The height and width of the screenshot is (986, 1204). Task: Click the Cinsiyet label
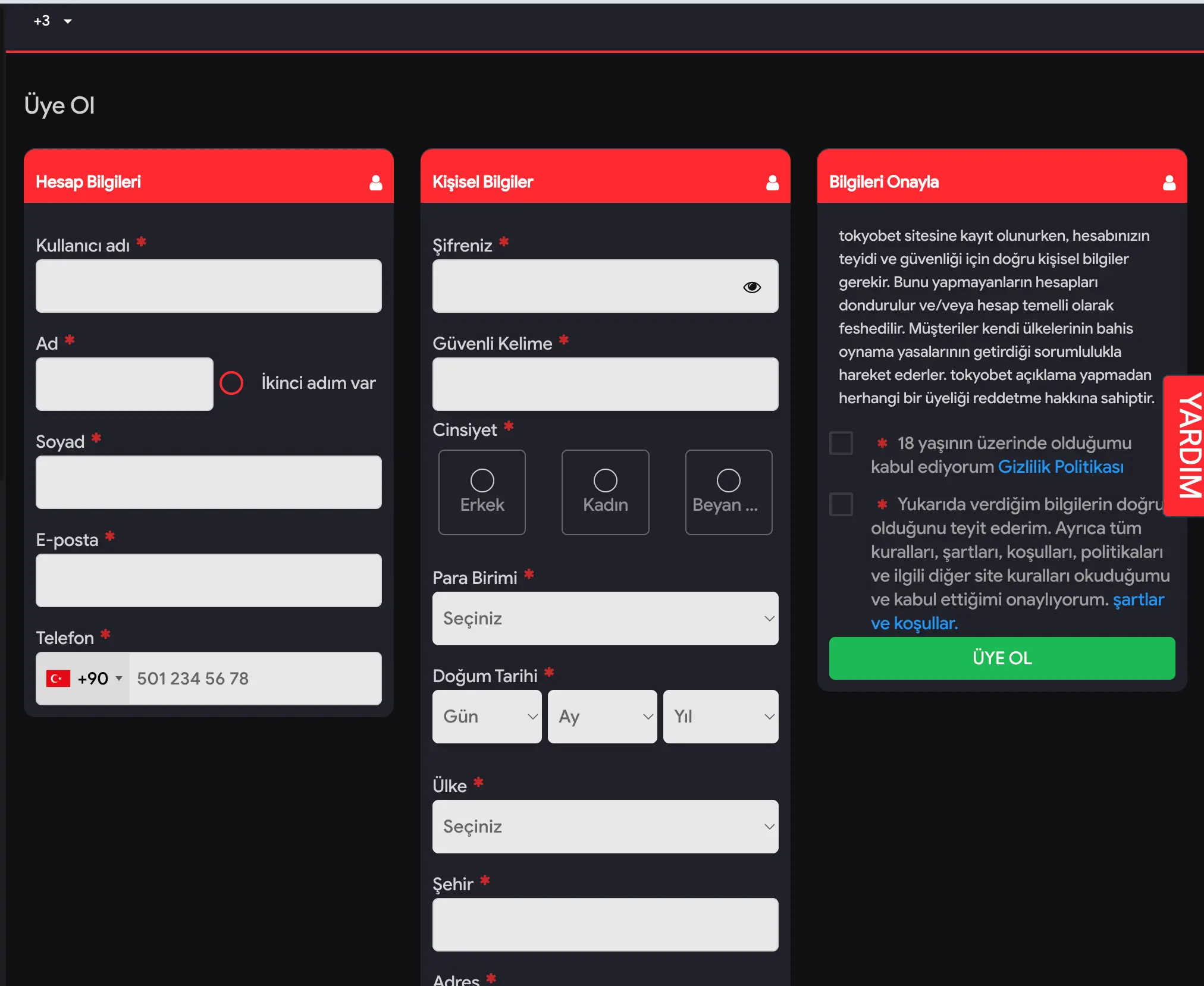click(x=465, y=430)
